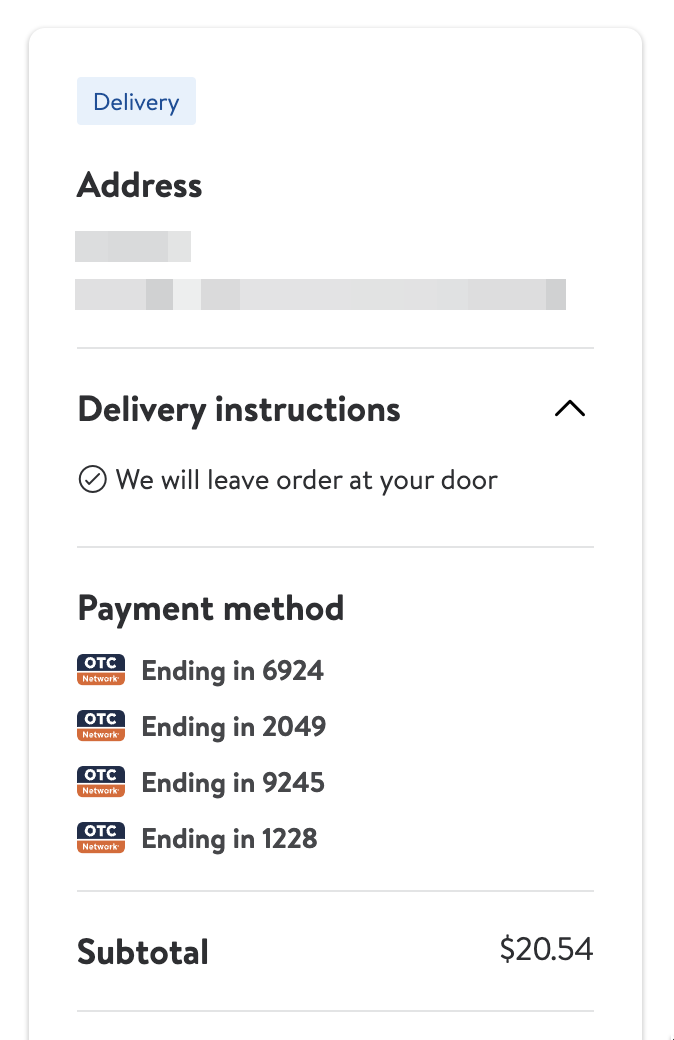Select the card ending in 1228

230,838
